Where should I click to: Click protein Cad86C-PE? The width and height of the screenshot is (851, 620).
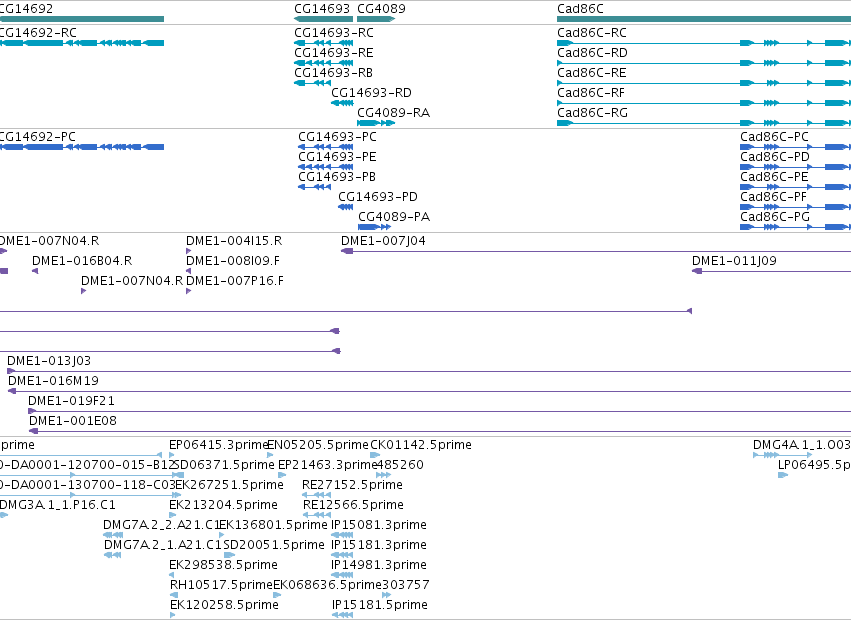tap(796, 187)
